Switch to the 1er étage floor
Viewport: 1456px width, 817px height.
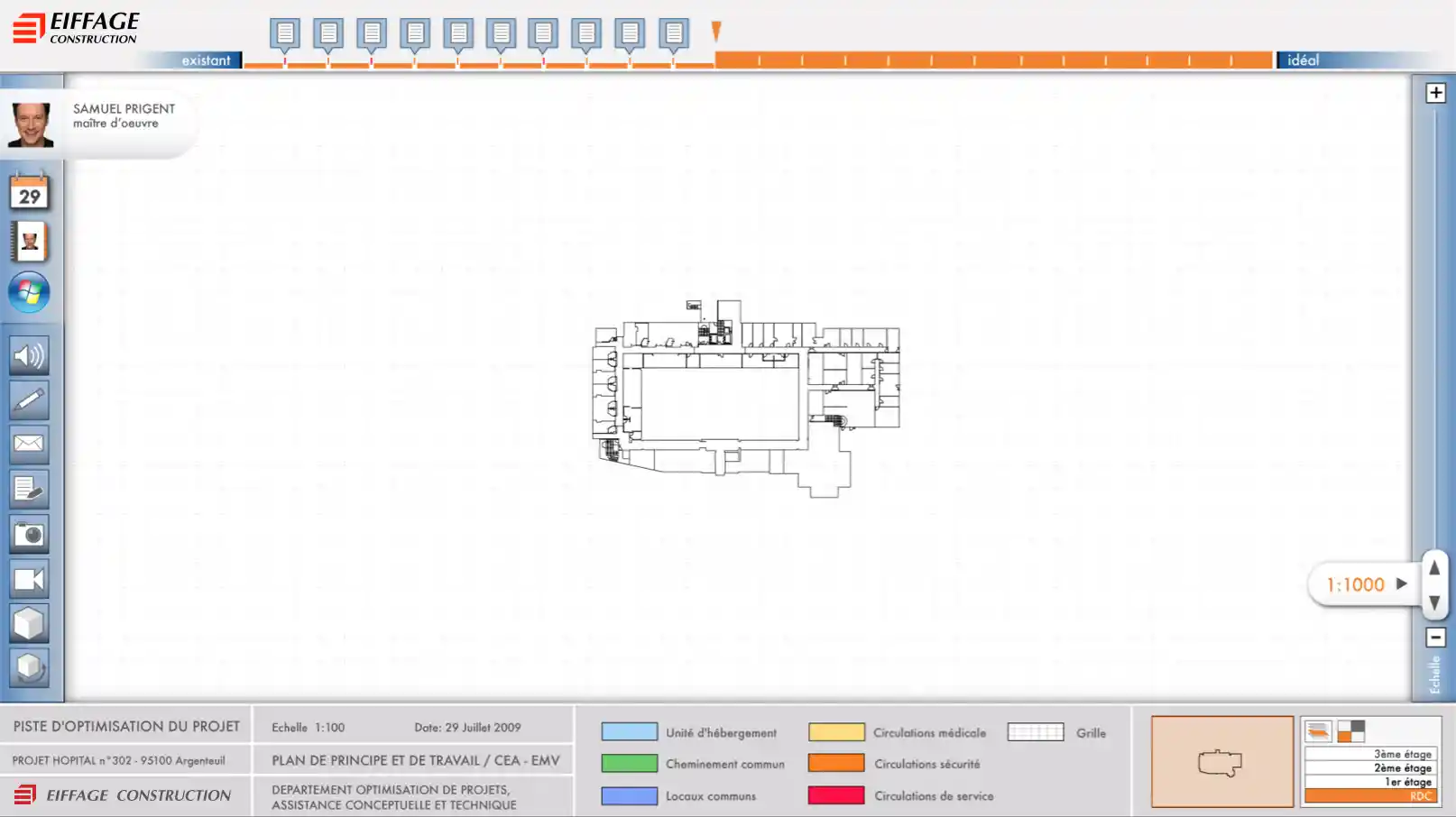[1370, 782]
